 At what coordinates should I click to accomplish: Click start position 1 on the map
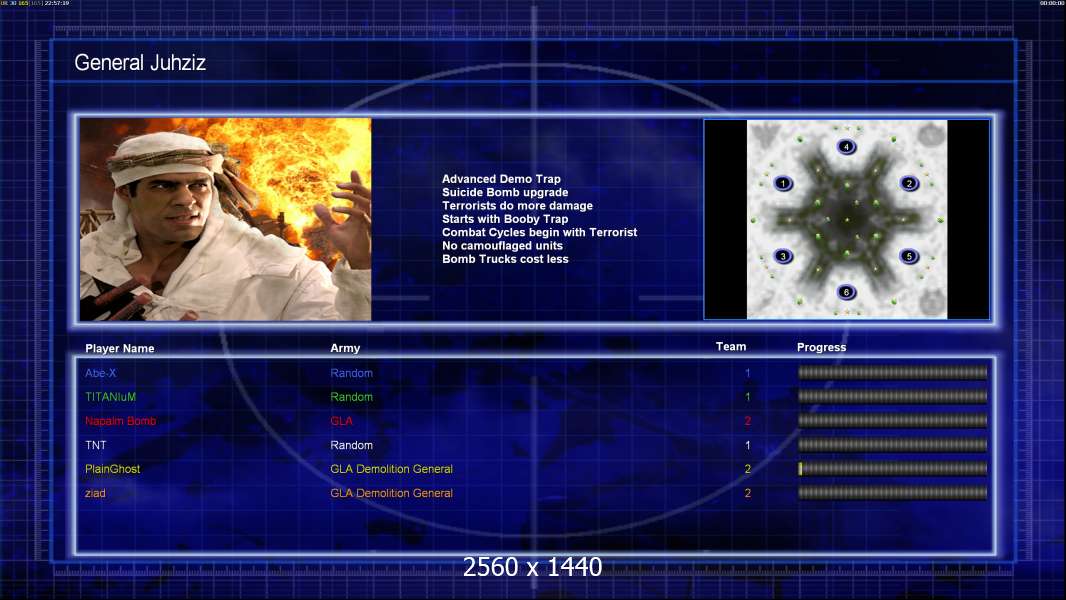[783, 183]
